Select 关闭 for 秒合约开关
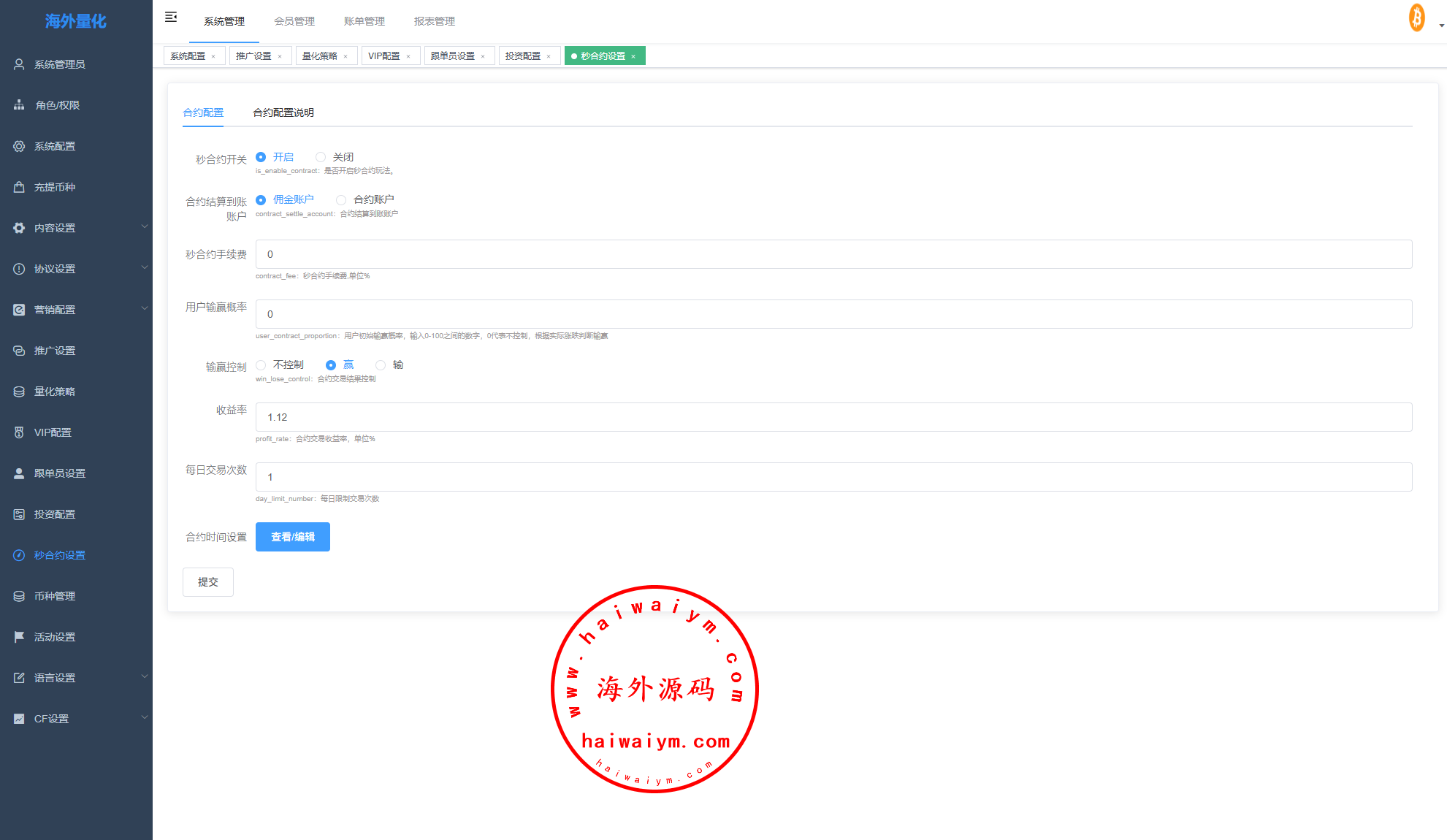Viewport: 1447px width, 840px height. tap(321, 157)
